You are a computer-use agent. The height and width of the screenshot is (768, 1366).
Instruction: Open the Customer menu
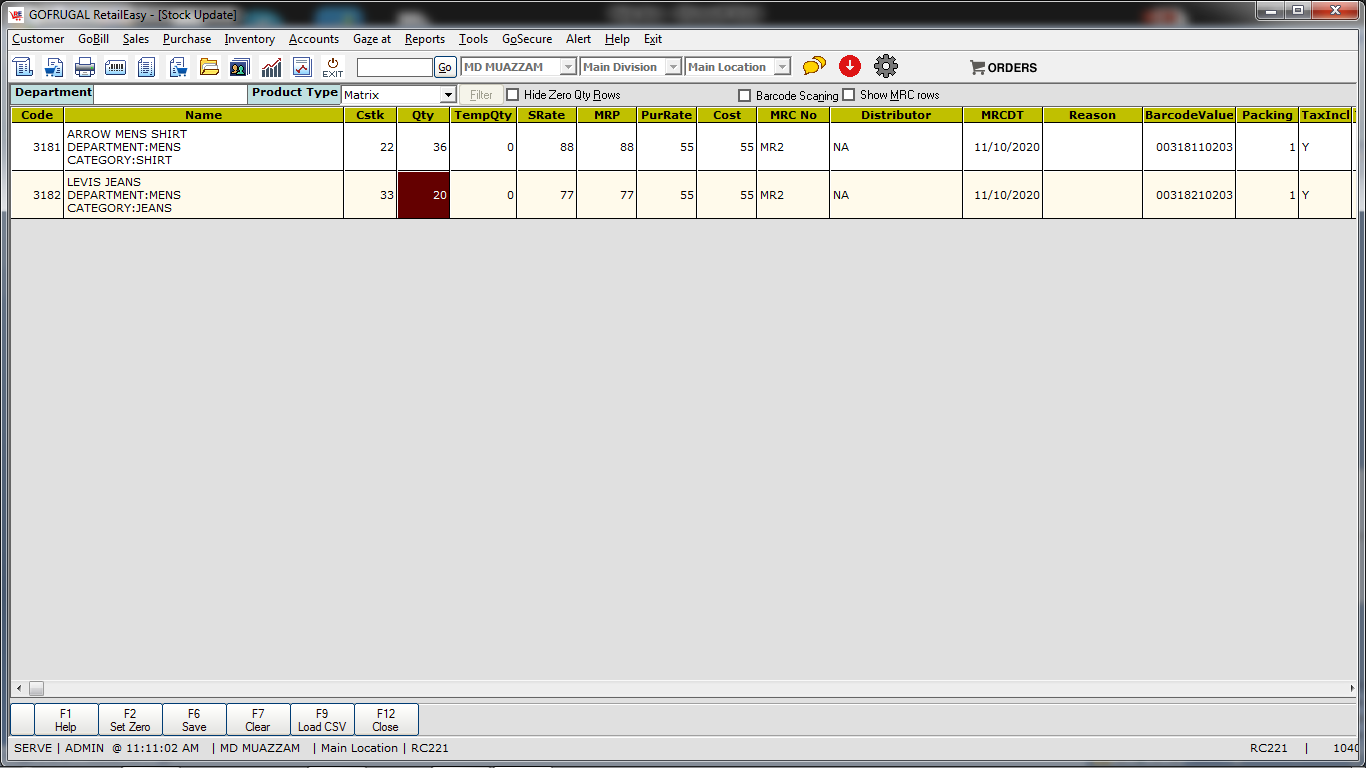pyautogui.click(x=38, y=39)
